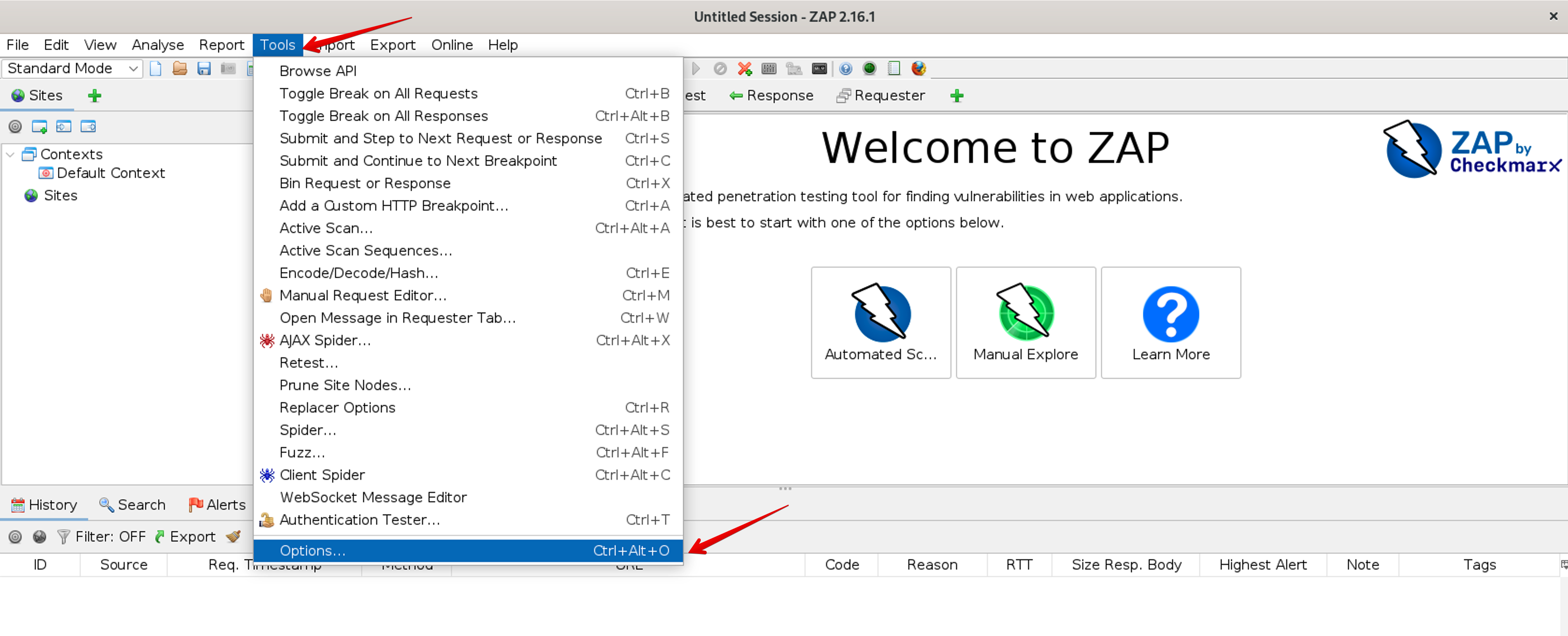Toggle history in-scope target icon near Filter
Screen dimensions: 1568x636
[15, 536]
